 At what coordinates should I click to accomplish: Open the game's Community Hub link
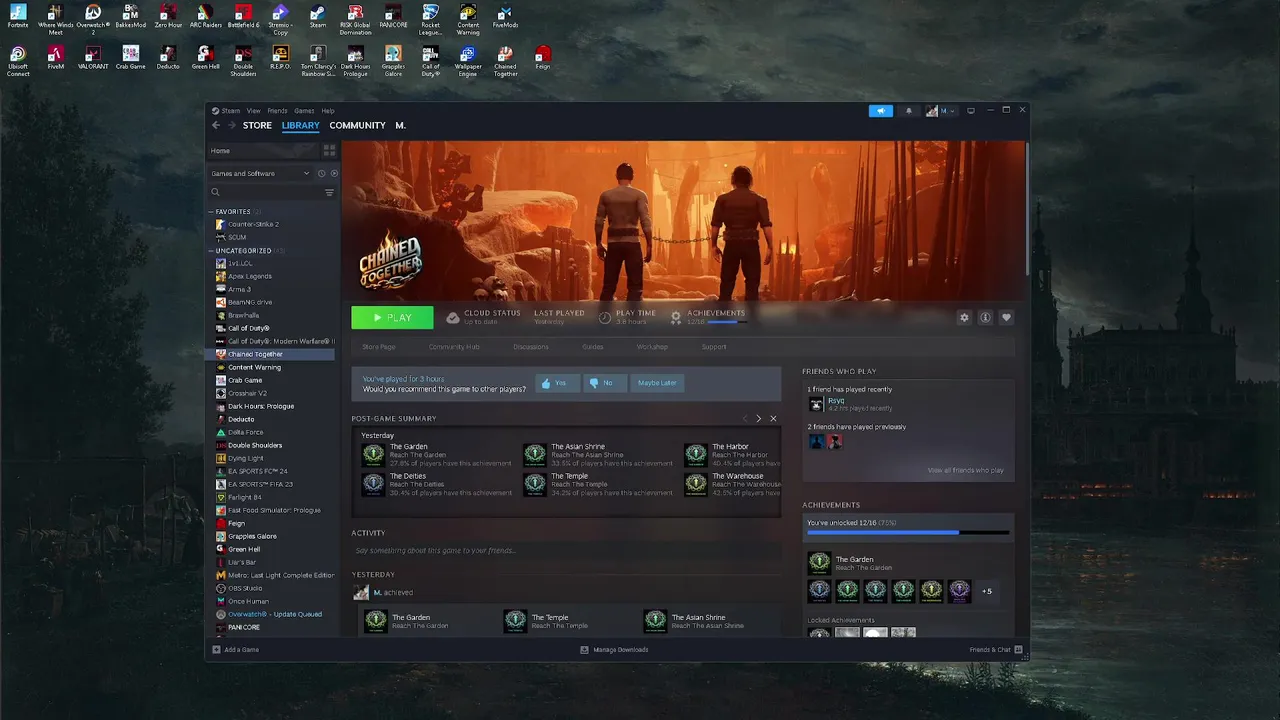click(x=454, y=347)
